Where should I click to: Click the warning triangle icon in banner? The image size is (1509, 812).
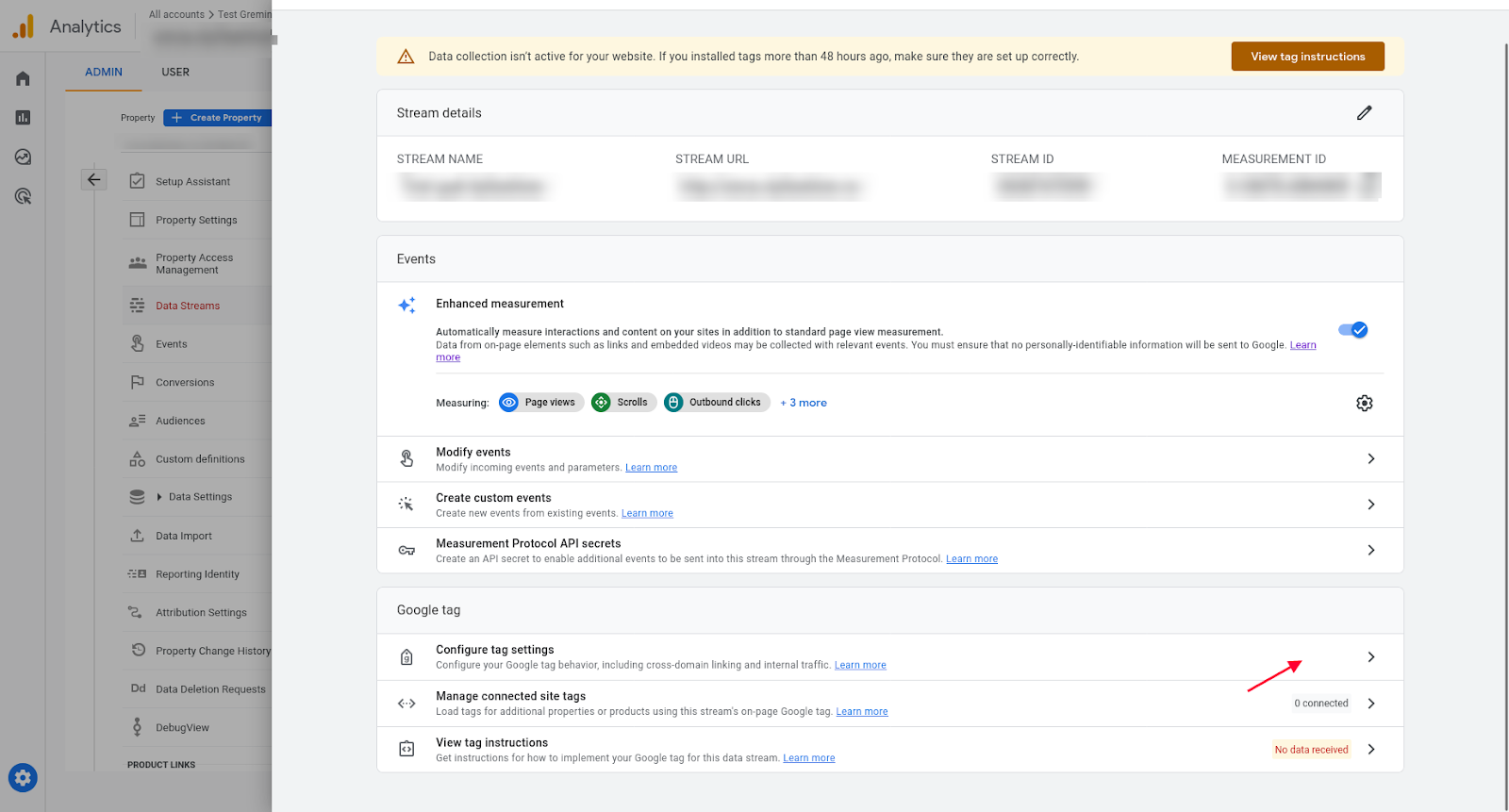point(406,57)
